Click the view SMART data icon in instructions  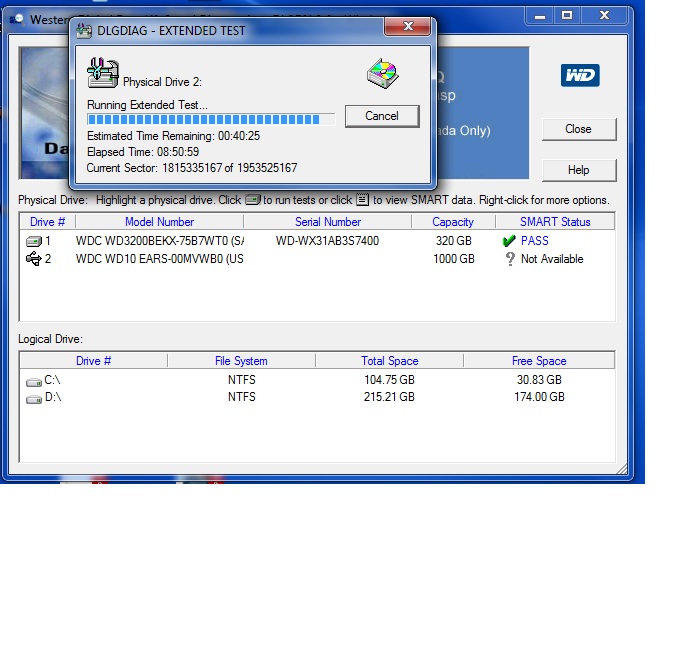(363, 199)
